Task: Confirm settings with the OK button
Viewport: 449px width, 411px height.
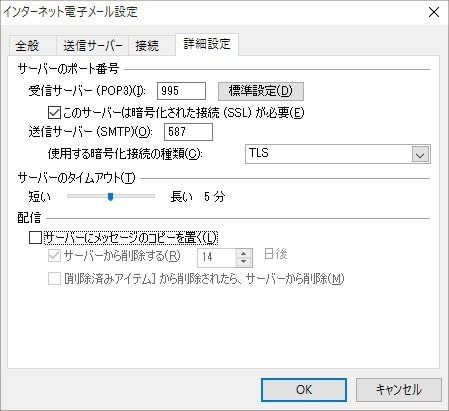Action: pyautogui.click(x=304, y=390)
